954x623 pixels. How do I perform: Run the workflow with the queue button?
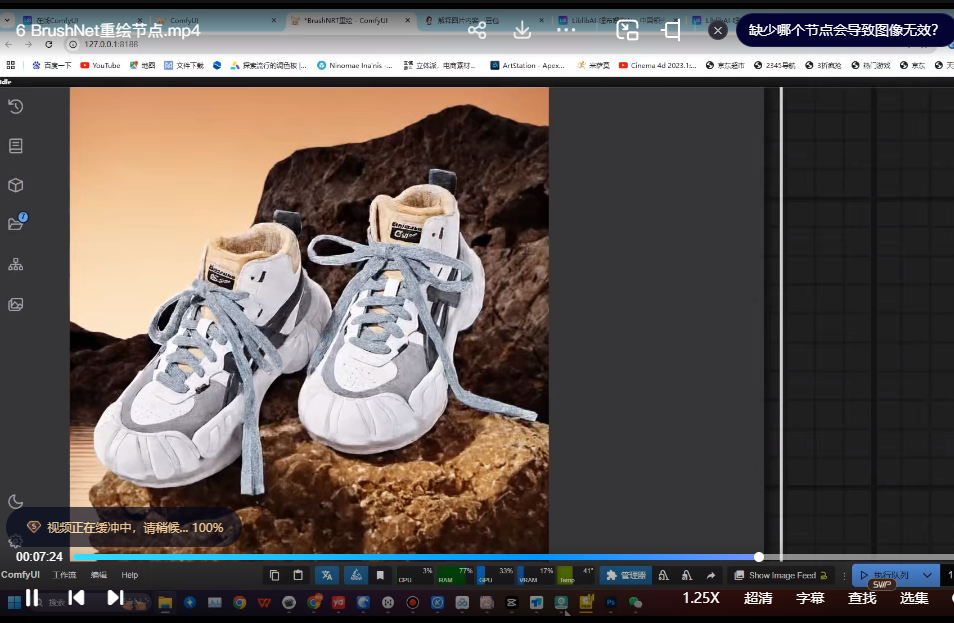pyautogui.click(x=885, y=575)
